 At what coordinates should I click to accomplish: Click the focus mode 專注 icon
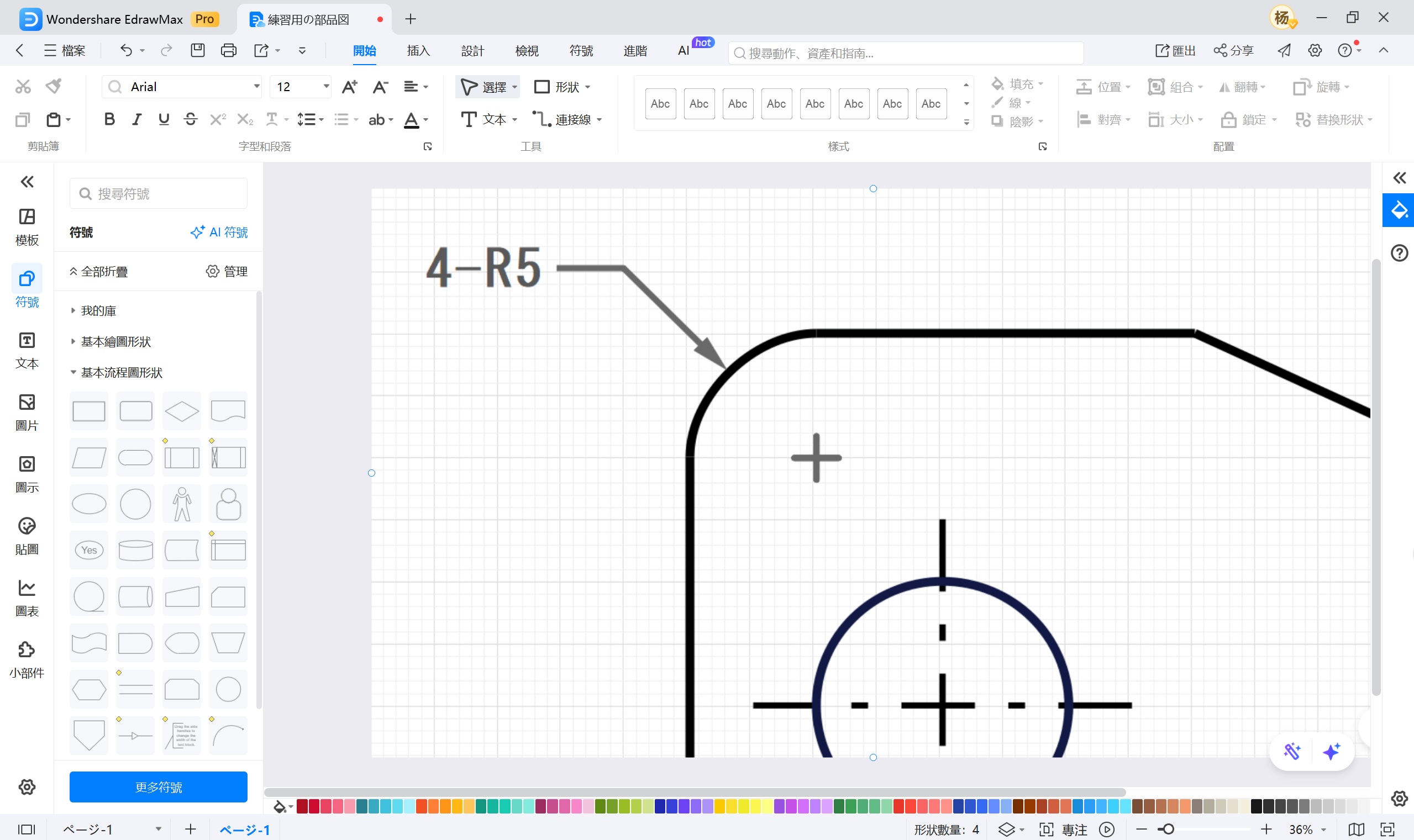(x=1046, y=830)
